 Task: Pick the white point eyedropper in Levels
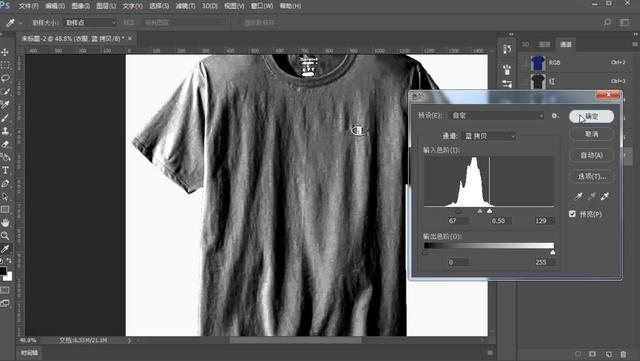605,196
